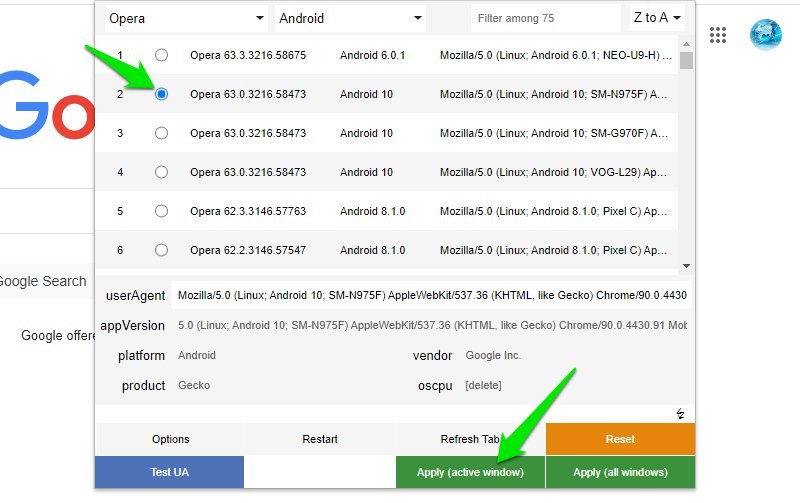Click the Test UA button
The width and height of the screenshot is (800, 503).
click(x=169, y=472)
